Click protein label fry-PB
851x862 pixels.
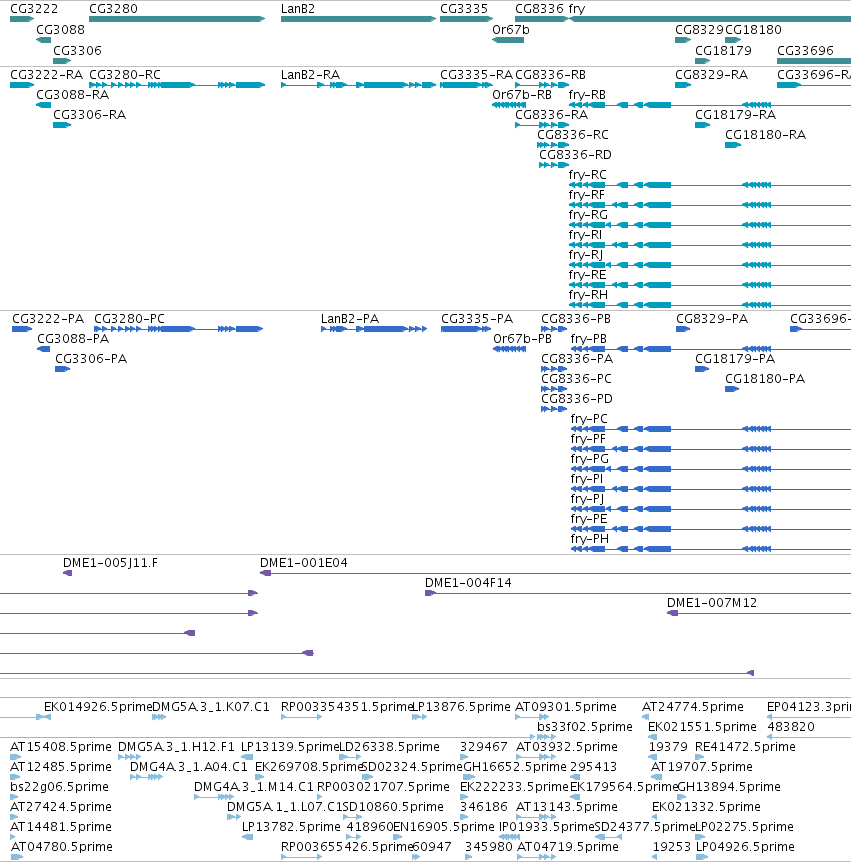(x=589, y=339)
